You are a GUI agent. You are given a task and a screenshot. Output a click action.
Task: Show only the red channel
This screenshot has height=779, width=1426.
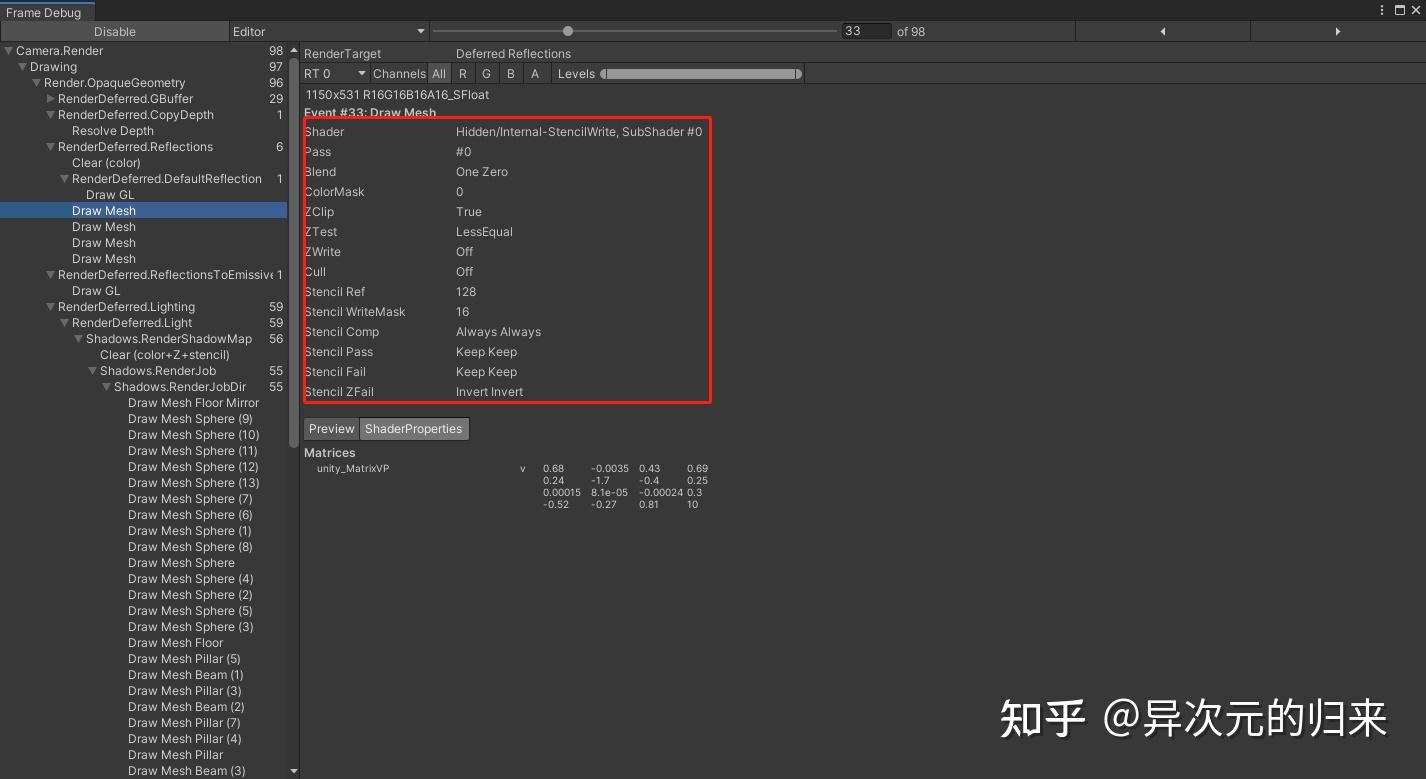(462, 73)
